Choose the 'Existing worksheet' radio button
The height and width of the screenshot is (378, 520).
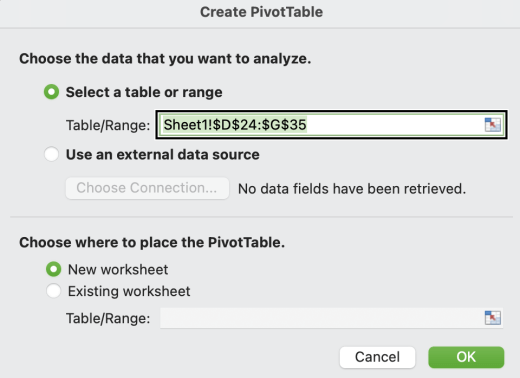pyautogui.click(x=53, y=291)
